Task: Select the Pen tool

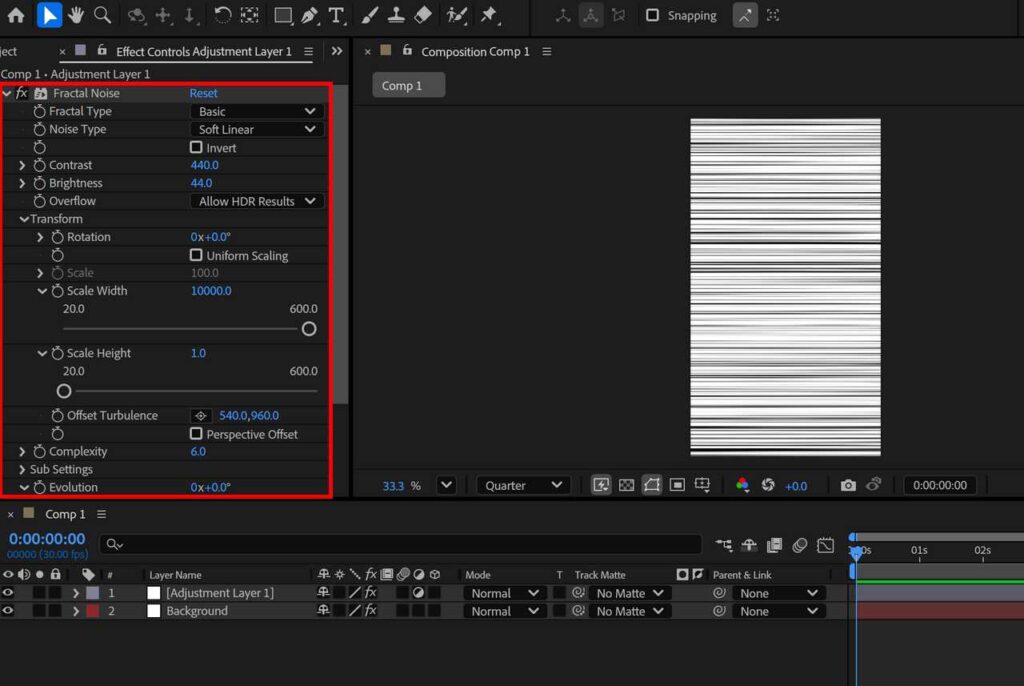Action: (x=310, y=15)
